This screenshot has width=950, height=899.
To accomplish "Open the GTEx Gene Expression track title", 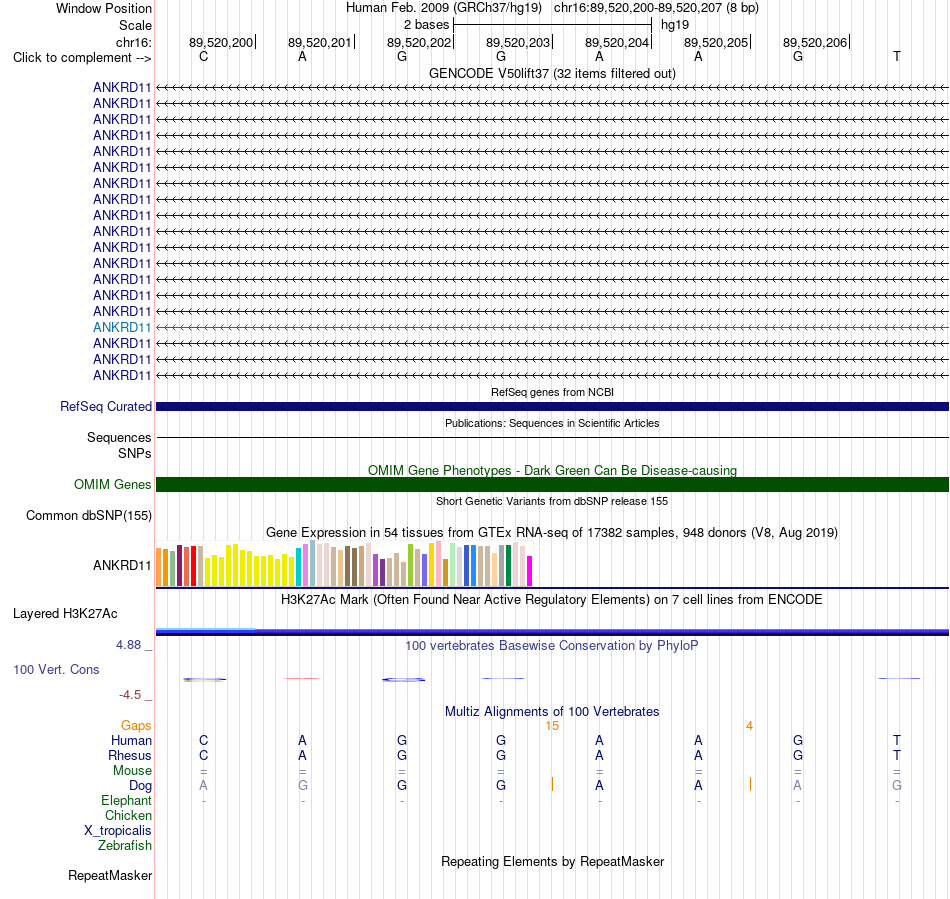I will tap(552, 532).
